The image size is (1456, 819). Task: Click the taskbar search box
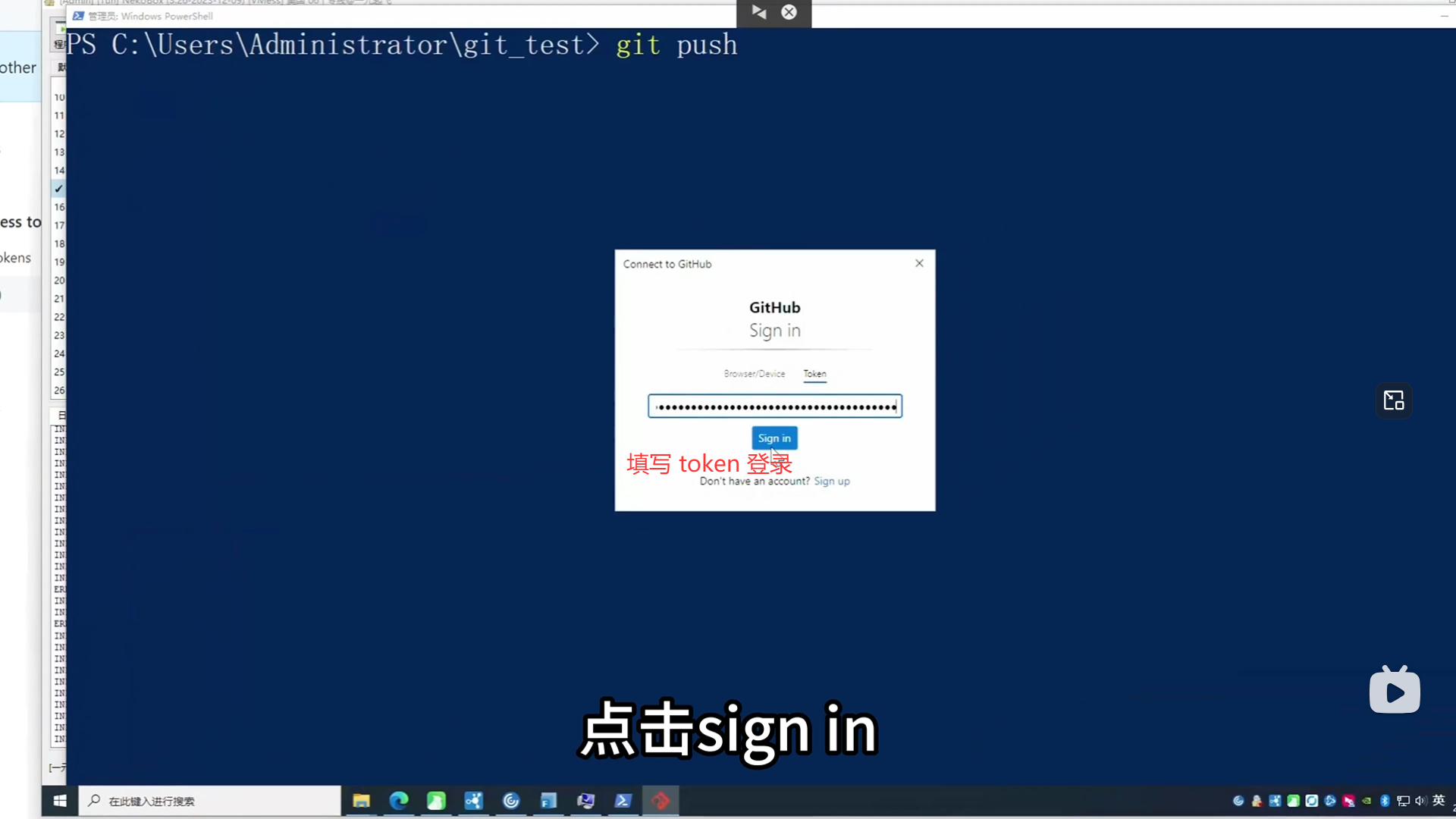(x=210, y=801)
